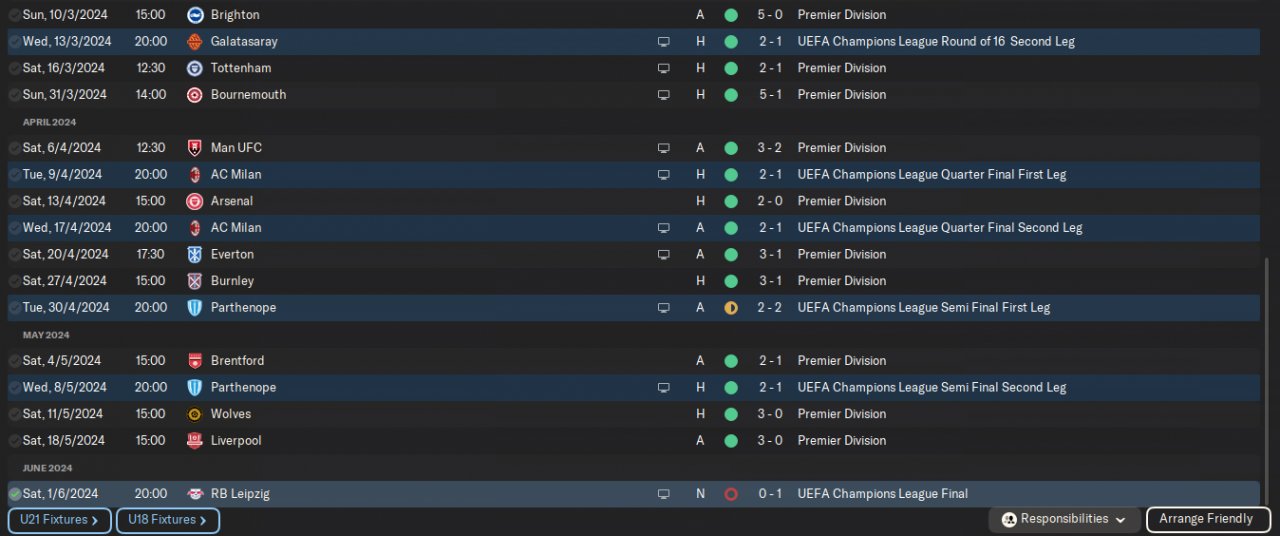Click the Arrange Friendly button

click(x=1208, y=520)
